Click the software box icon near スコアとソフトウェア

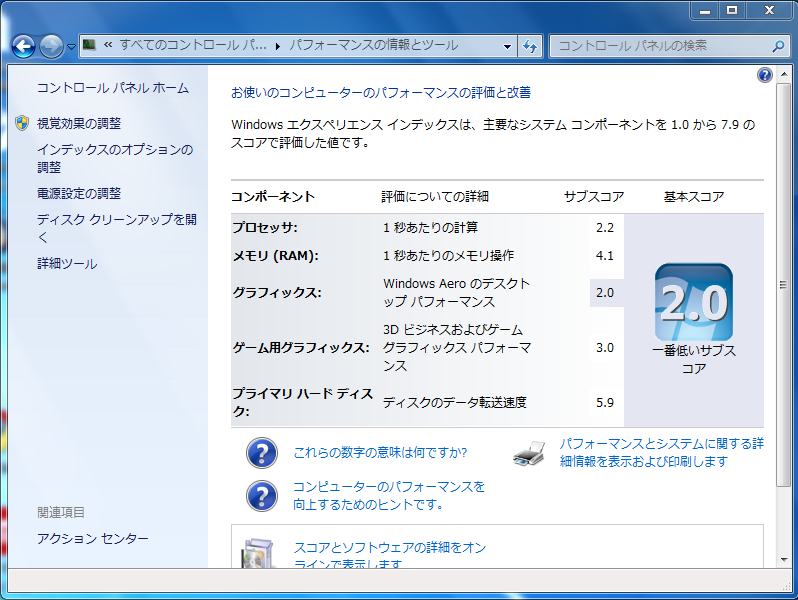[x=259, y=554]
